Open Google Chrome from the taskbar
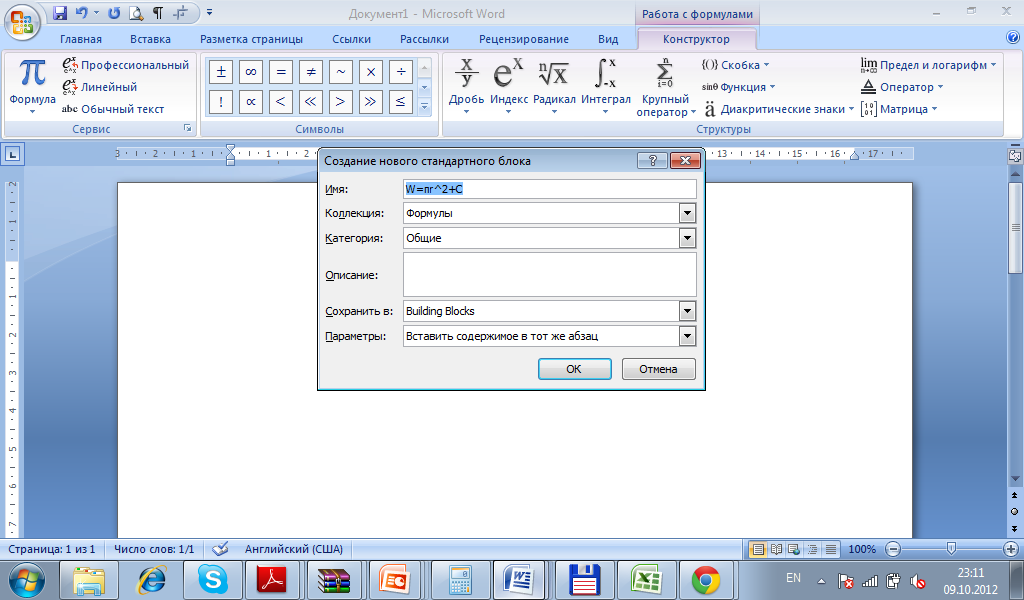This screenshot has width=1024, height=600. [706, 580]
